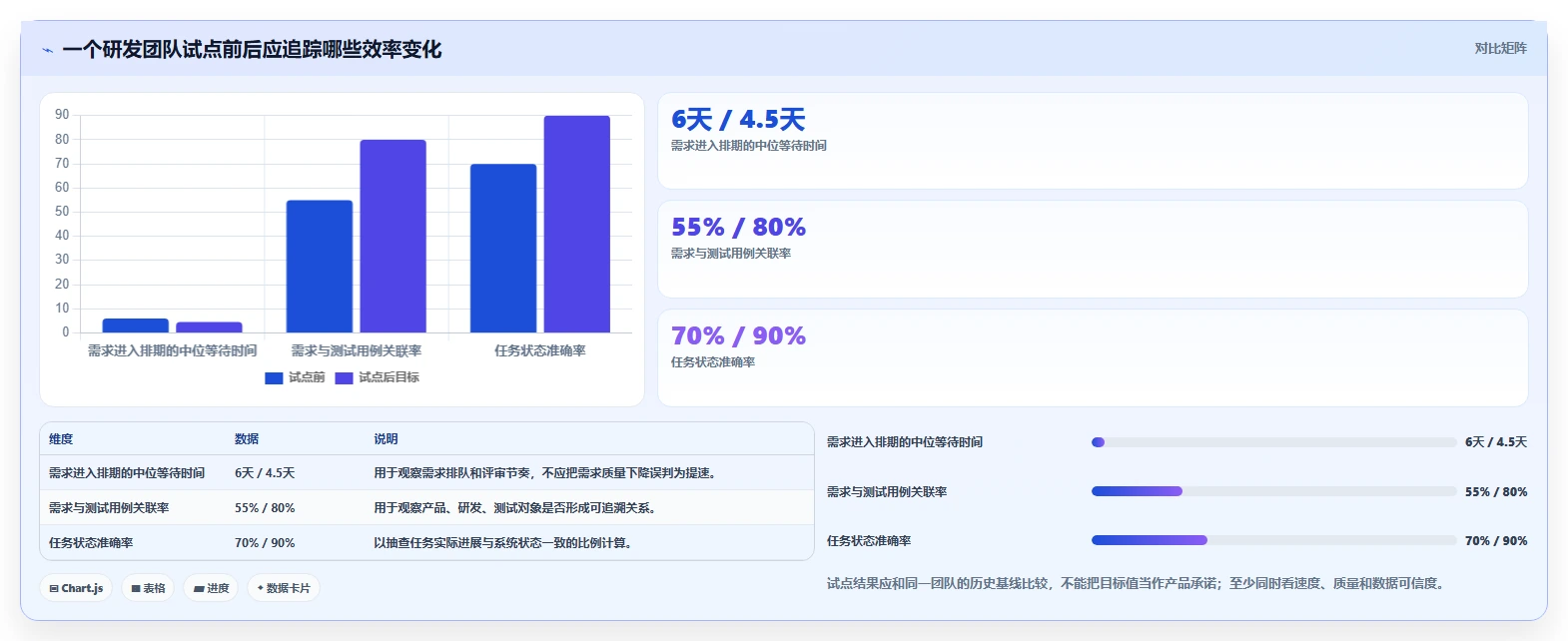Click the 进度 tag chip

(212, 588)
